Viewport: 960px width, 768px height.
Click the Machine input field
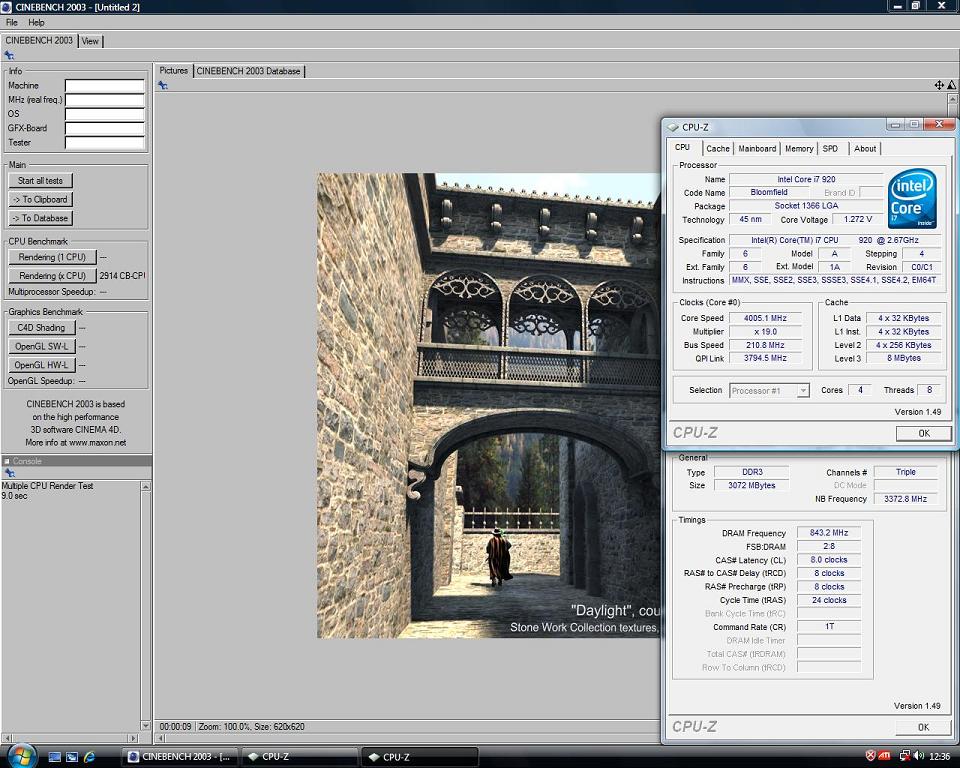click(105, 86)
